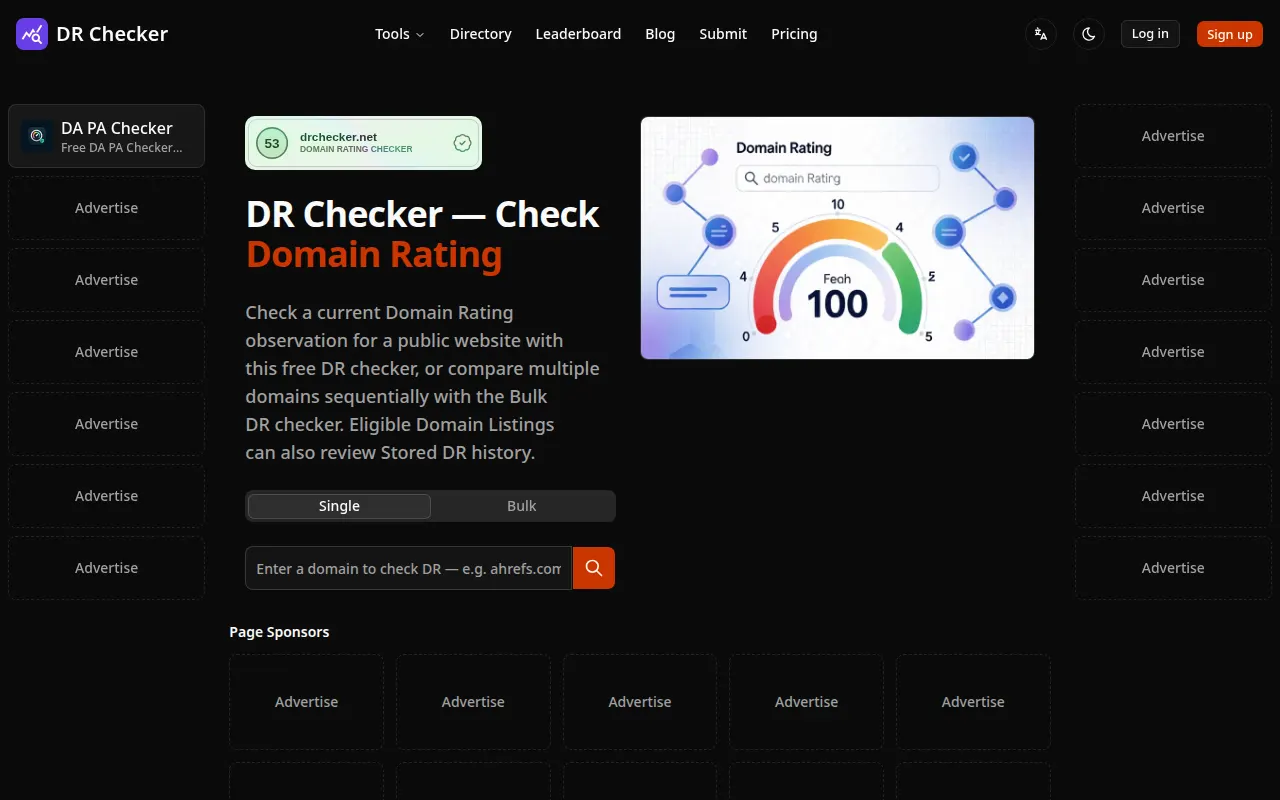1280x800 pixels.
Task: Click the verified checkmark icon in the badge
Action: click(x=462, y=143)
